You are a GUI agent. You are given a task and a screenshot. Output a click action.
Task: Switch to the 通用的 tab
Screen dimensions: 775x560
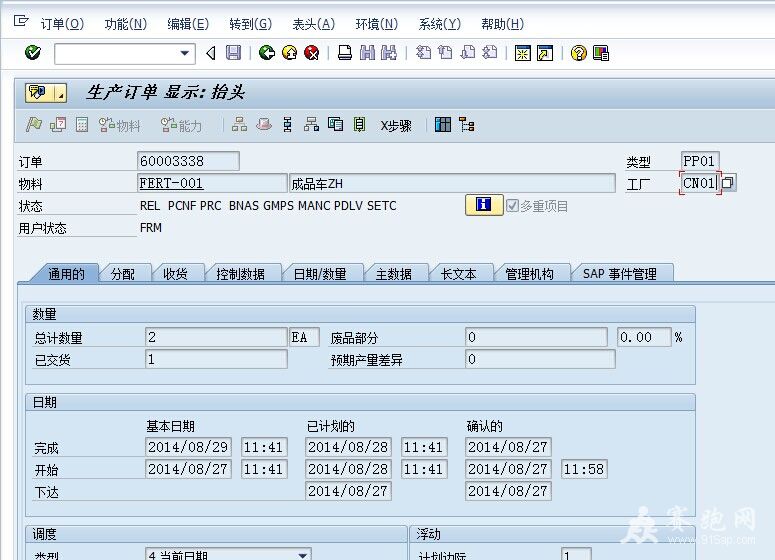(x=66, y=274)
